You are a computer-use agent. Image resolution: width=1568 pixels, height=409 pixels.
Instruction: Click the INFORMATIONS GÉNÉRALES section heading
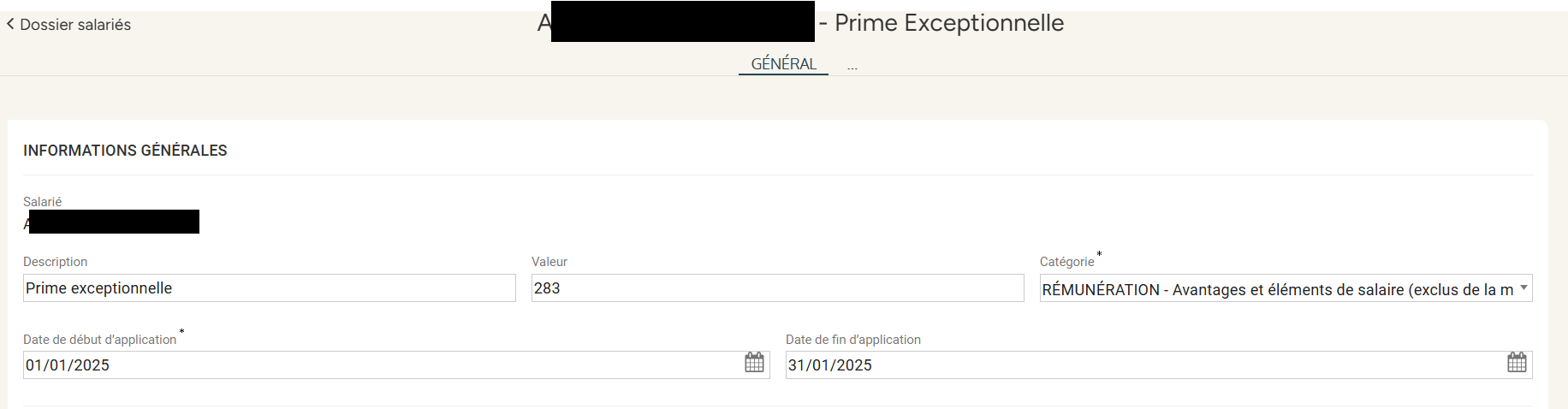(x=125, y=151)
